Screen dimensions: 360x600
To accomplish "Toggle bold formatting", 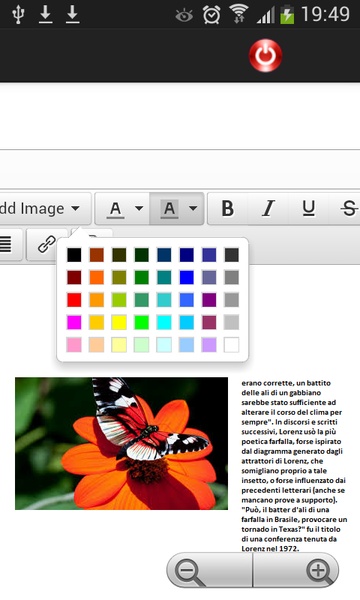I will click(228, 209).
